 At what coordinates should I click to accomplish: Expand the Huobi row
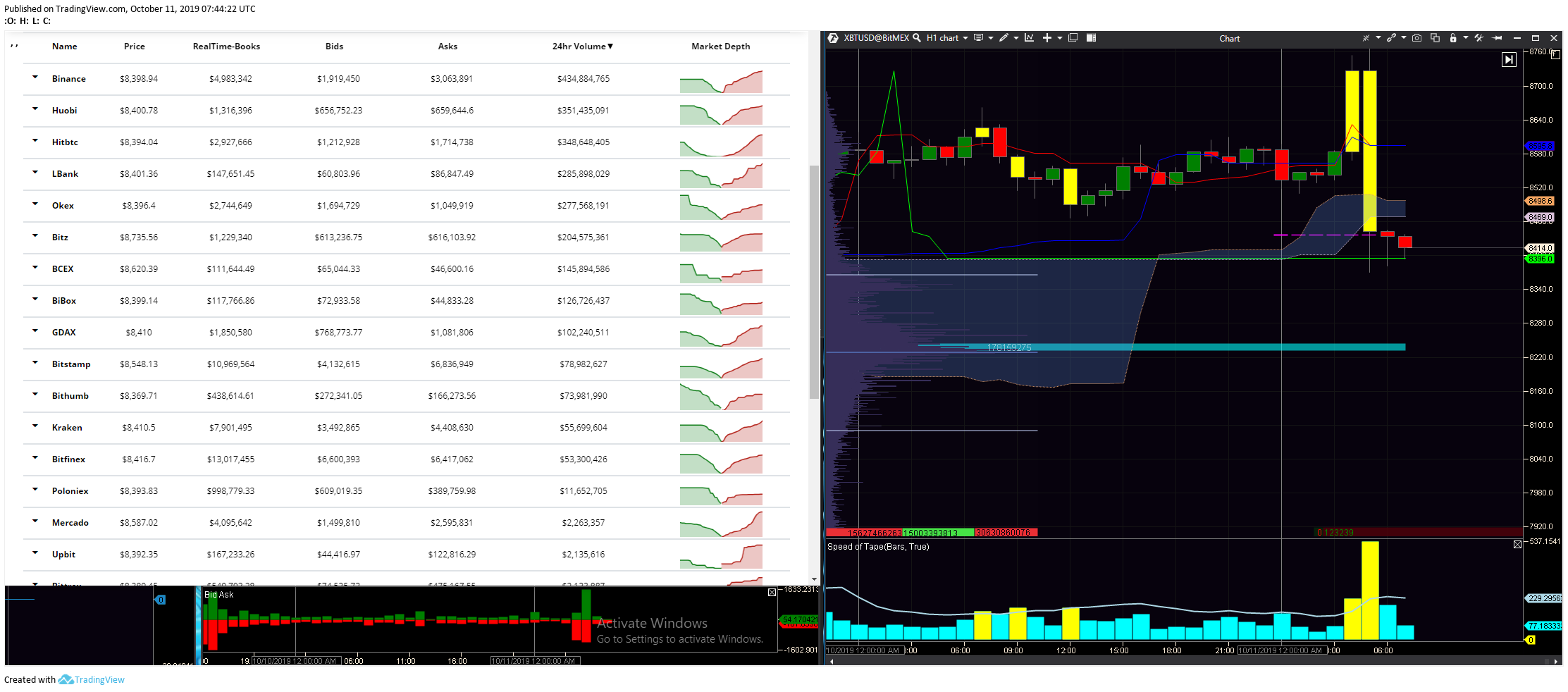click(x=35, y=109)
